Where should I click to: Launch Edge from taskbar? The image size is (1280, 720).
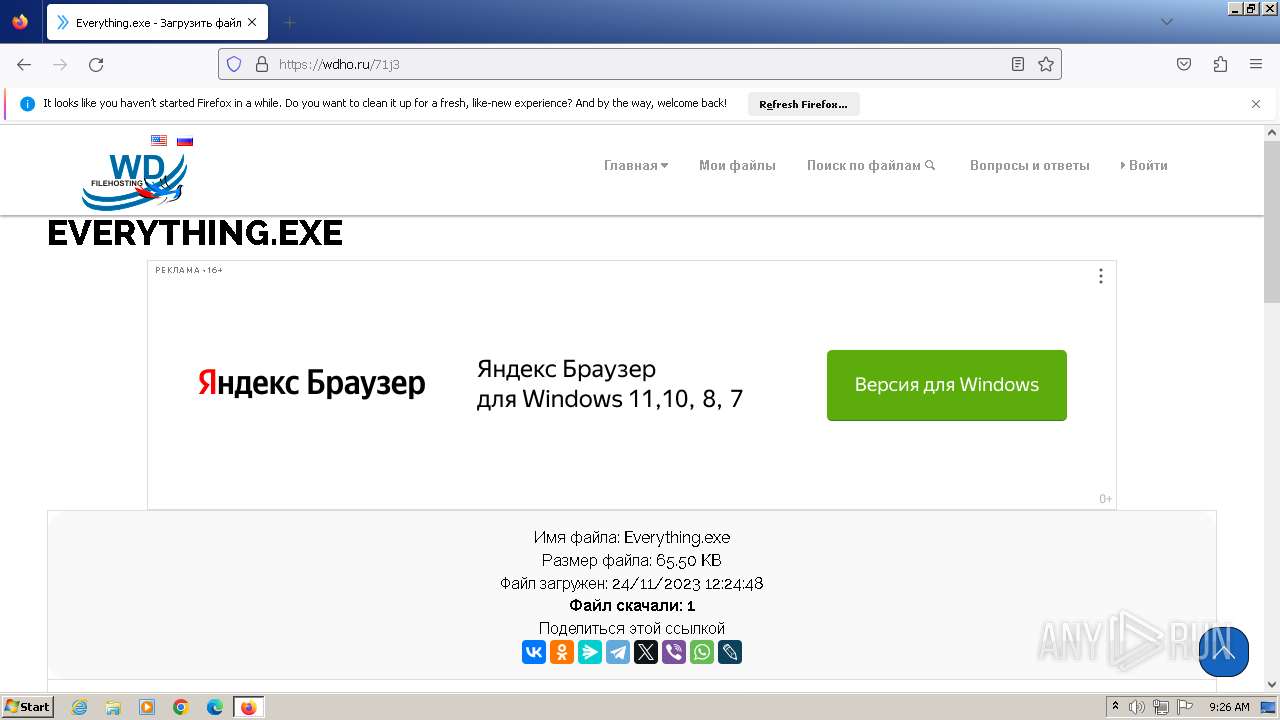[215, 707]
